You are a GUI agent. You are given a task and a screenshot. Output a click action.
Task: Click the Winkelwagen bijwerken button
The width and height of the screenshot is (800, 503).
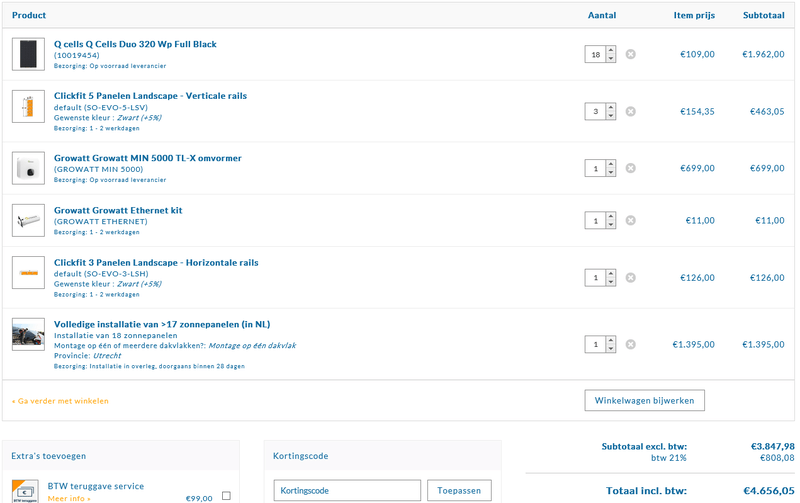tap(645, 400)
